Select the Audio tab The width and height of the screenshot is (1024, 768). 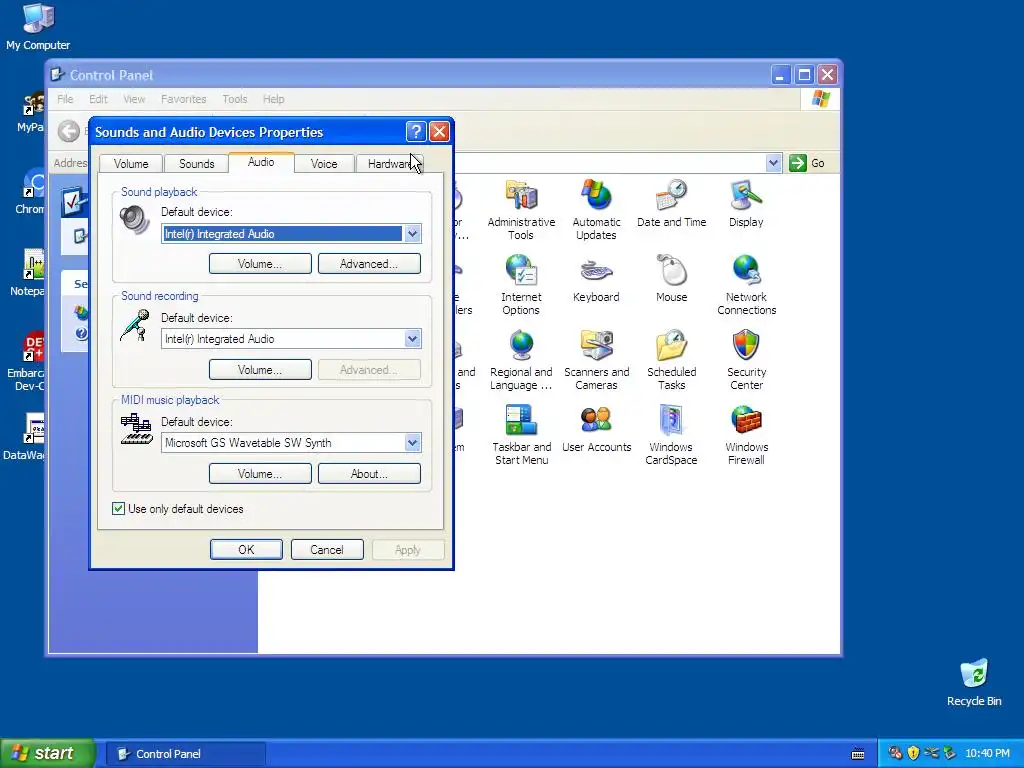(x=261, y=162)
